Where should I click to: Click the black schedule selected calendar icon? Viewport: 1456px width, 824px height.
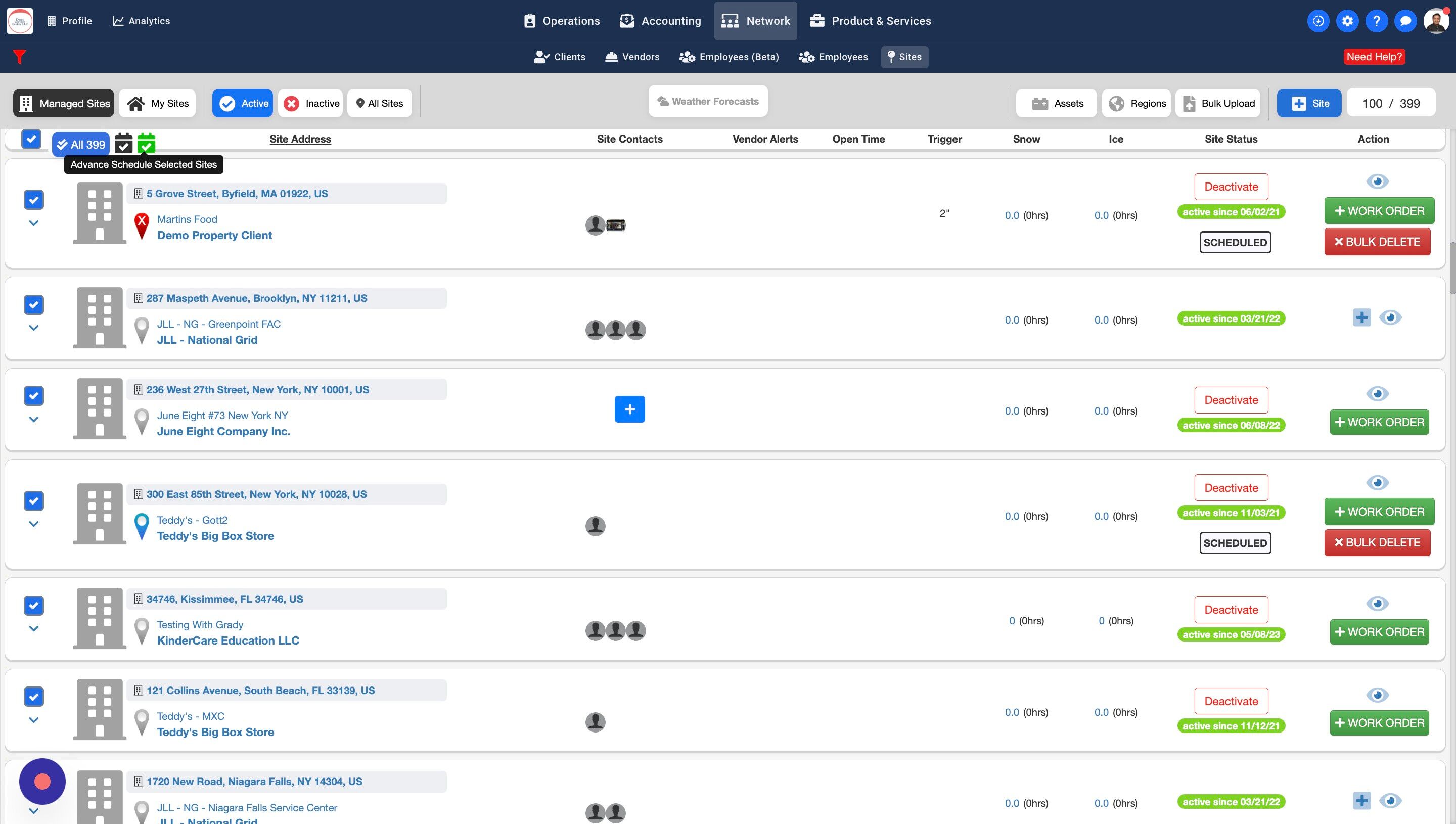[x=123, y=144]
